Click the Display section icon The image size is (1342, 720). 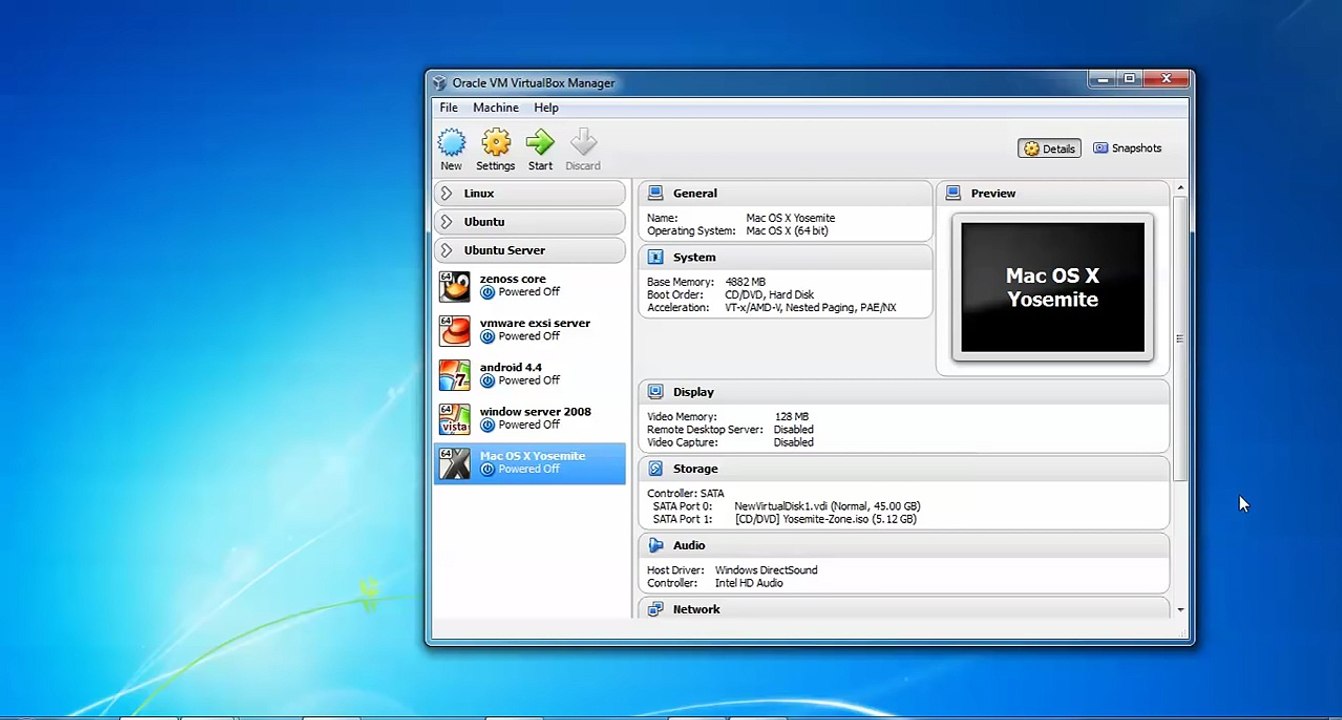(x=655, y=392)
